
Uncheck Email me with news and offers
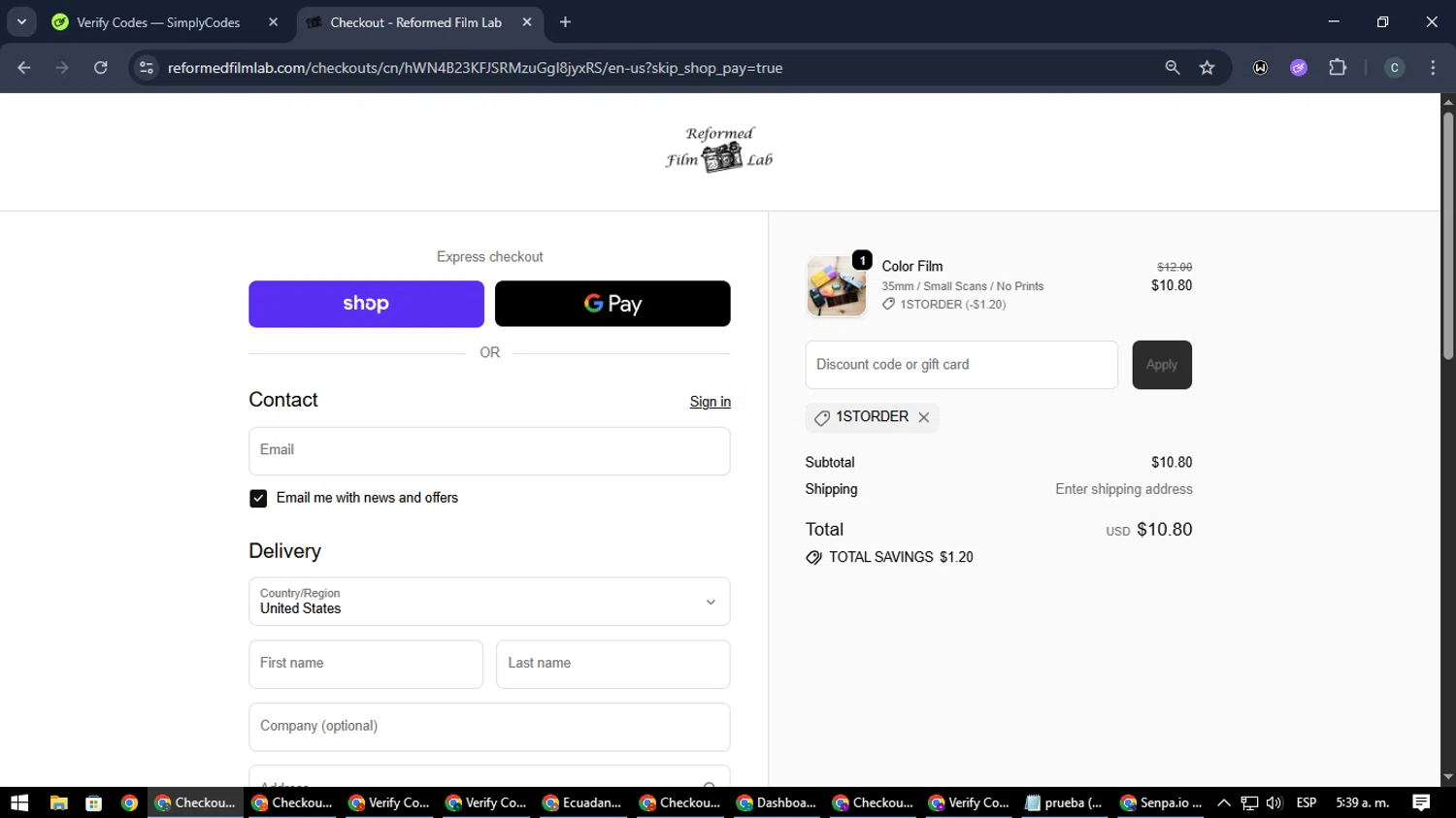[x=258, y=498]
